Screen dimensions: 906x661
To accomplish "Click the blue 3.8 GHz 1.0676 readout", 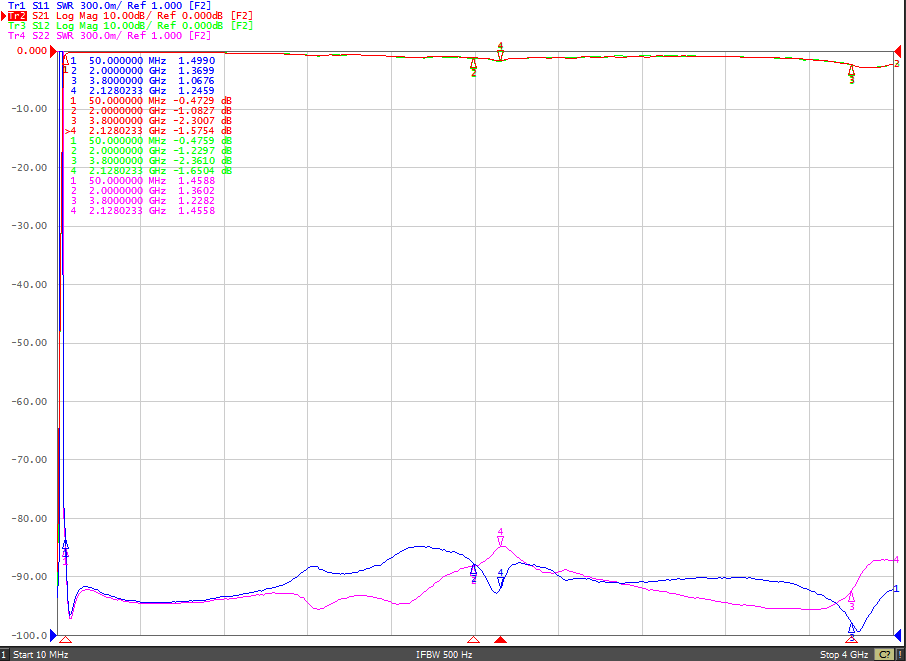I will click(x=142, y=80).
